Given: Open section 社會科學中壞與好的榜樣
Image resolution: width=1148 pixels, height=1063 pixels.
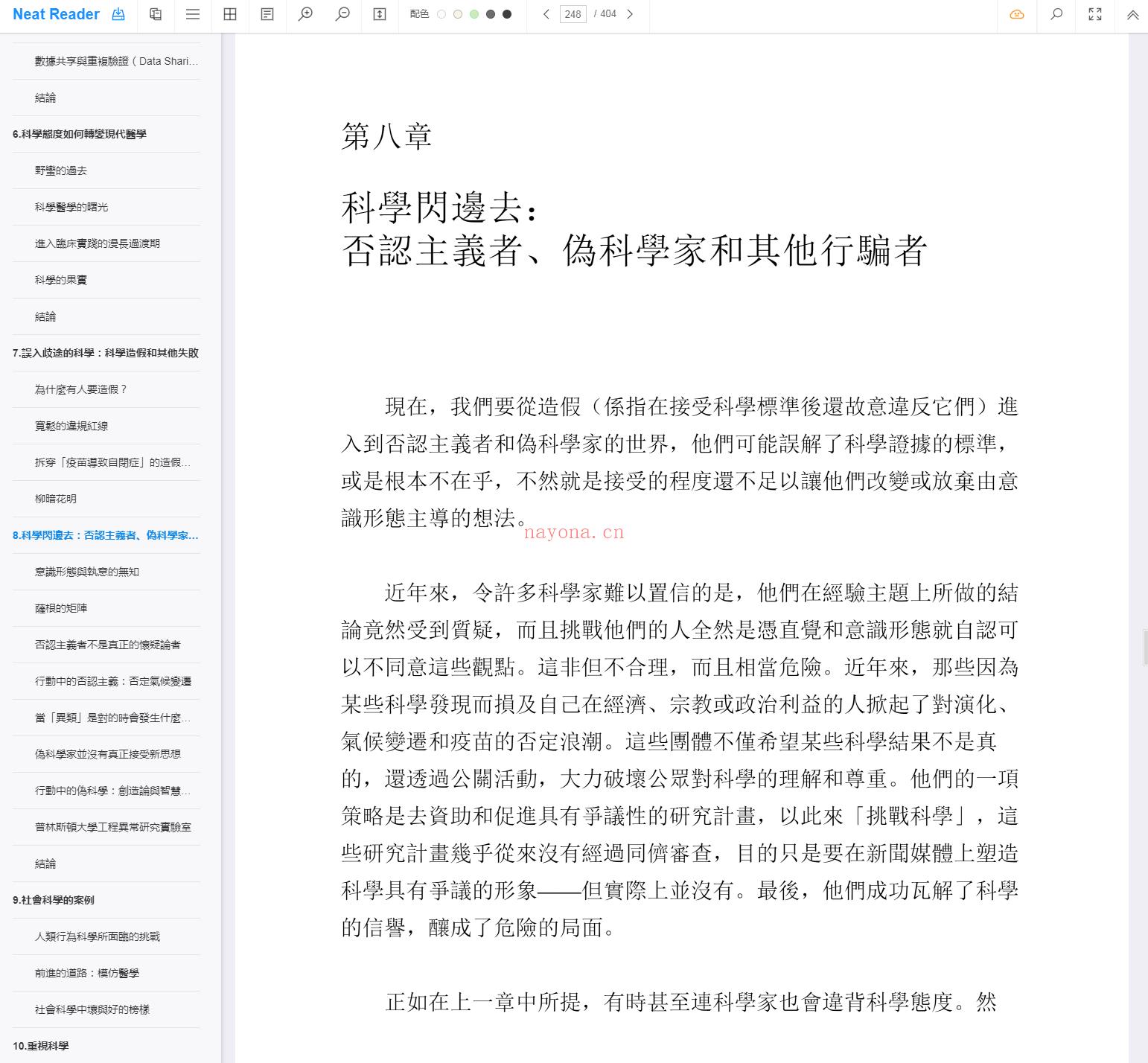Looking at the screenshot, I should [92, 1009].
